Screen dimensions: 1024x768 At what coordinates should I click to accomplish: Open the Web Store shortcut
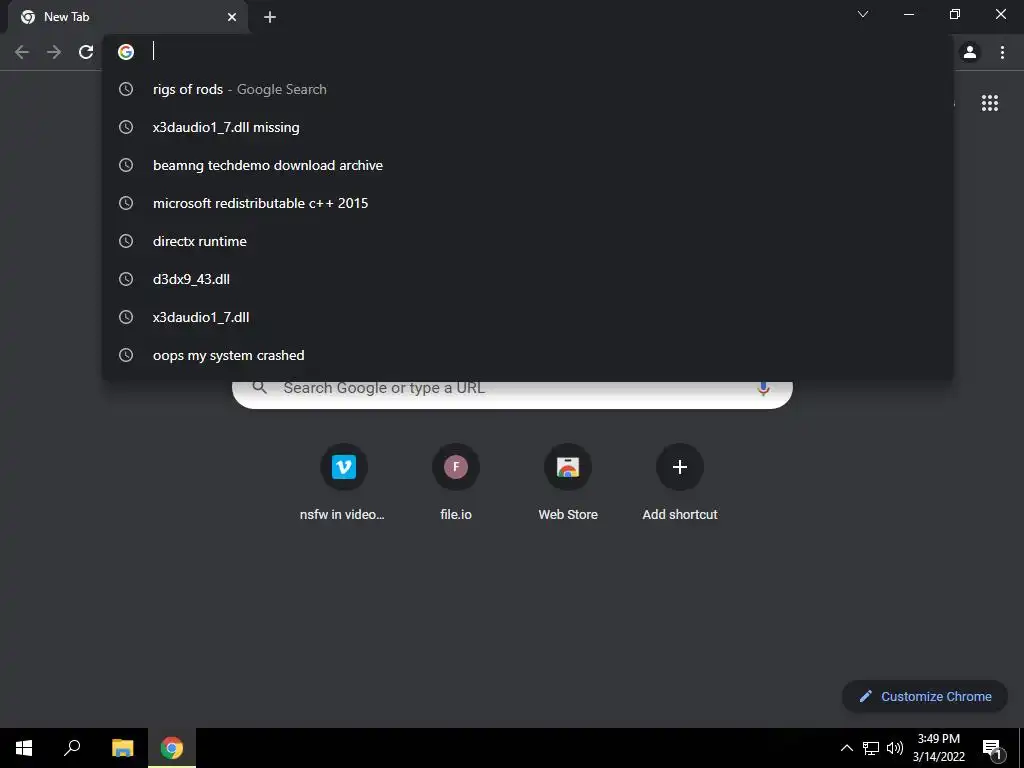point(568,483)
